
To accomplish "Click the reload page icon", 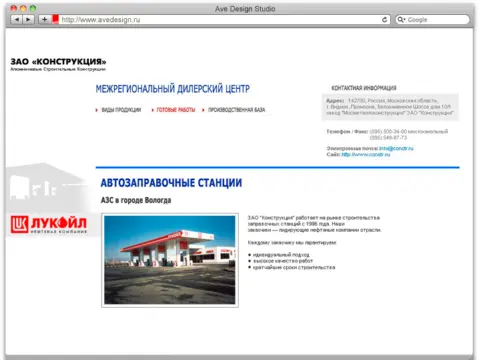I will pos(384,20).
